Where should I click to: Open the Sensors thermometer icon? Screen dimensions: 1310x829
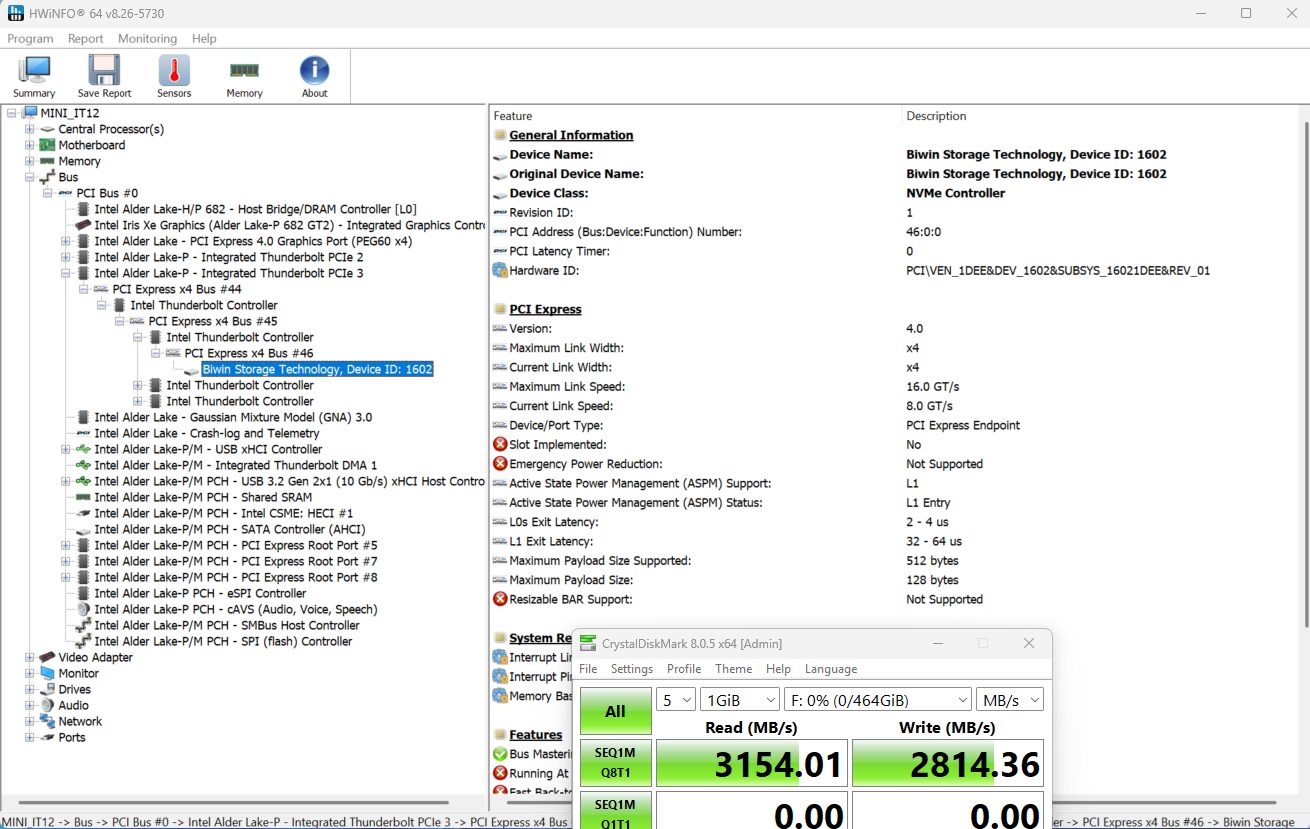tap(174, 70)
